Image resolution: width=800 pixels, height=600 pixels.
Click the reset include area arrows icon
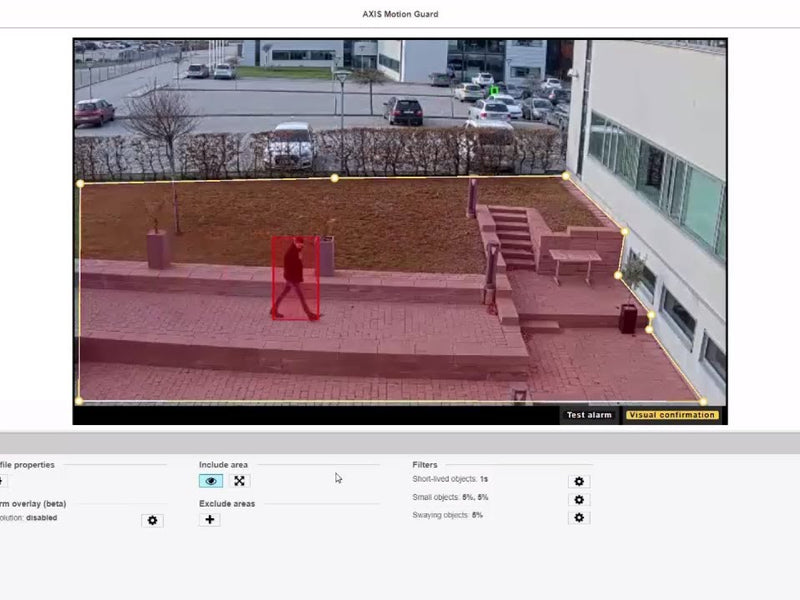pyautogui.click(x=240, y=481)
